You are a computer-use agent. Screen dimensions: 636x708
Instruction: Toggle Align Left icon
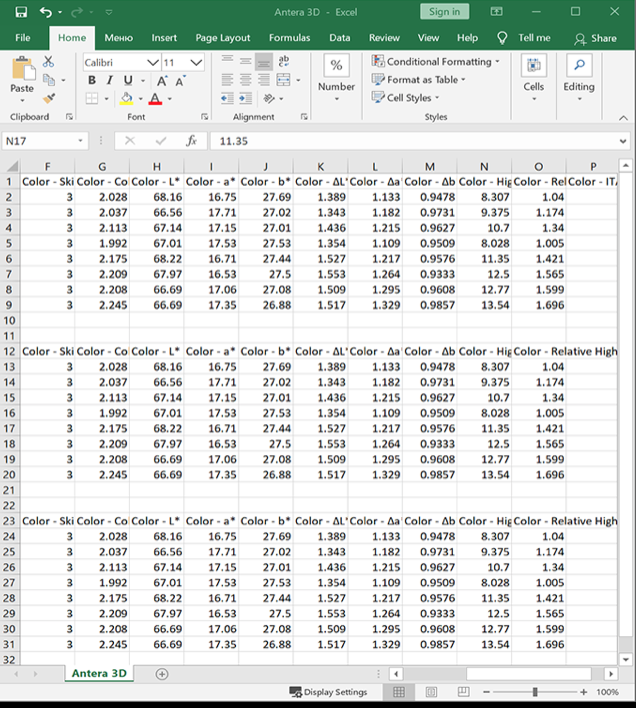tap(227, 80)
